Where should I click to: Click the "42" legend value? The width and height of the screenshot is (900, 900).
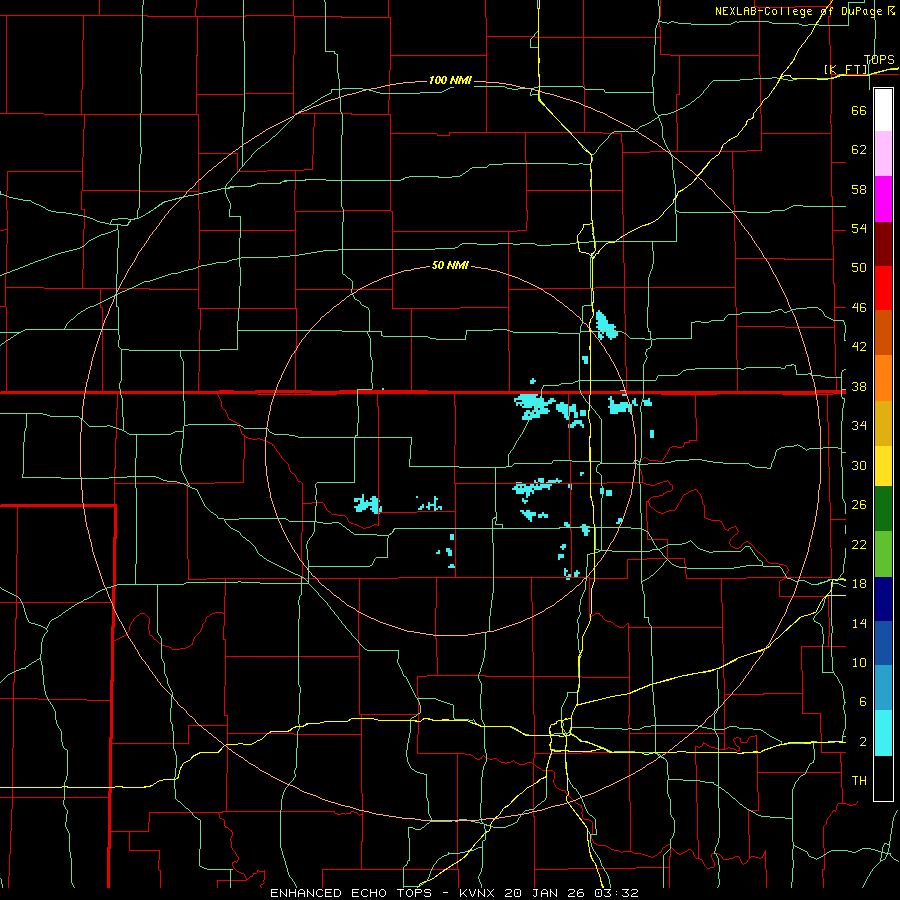859,347
